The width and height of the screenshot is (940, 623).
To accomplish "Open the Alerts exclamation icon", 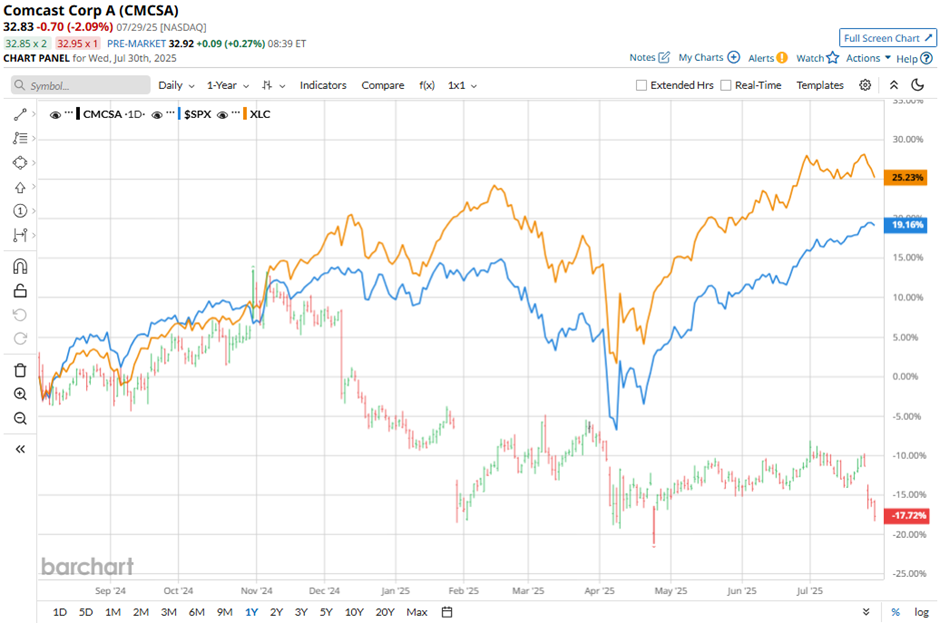I will 782,58.
